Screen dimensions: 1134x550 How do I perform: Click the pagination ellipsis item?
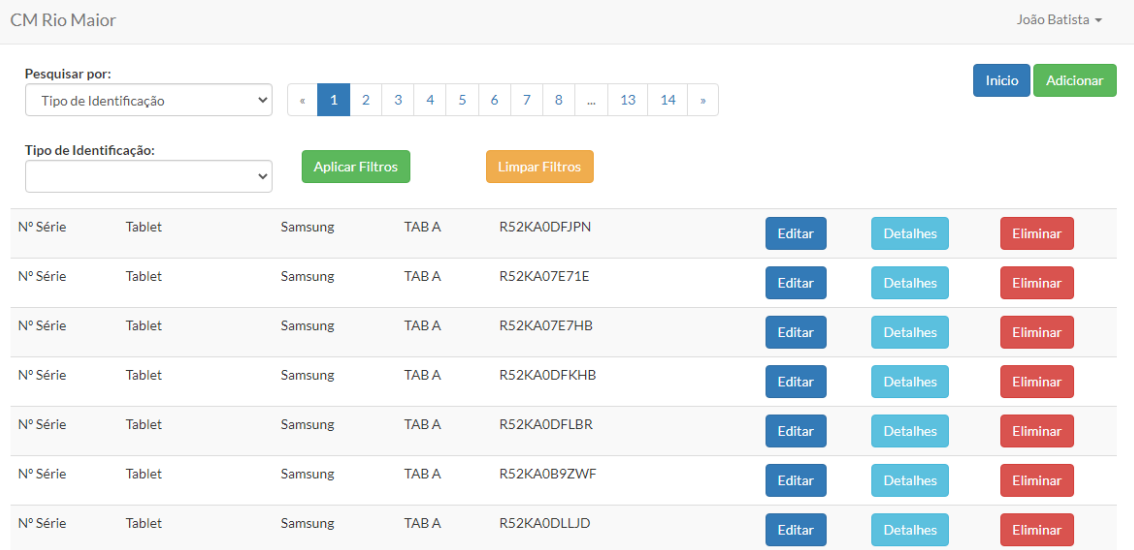pos(592,100)
